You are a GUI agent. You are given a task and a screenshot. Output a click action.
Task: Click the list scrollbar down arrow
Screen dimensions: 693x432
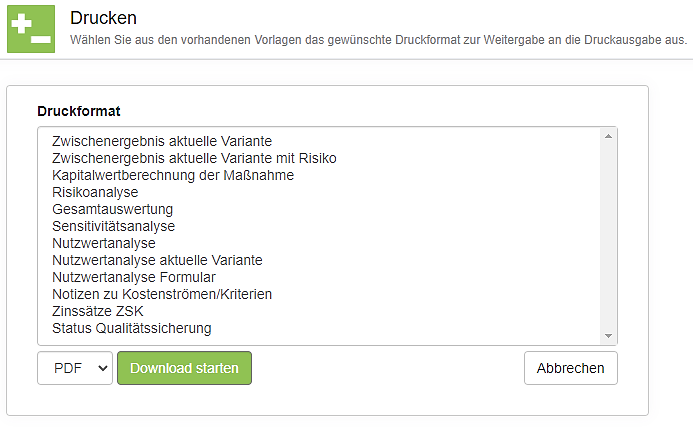pyautogui.click(x=607, y=336)
